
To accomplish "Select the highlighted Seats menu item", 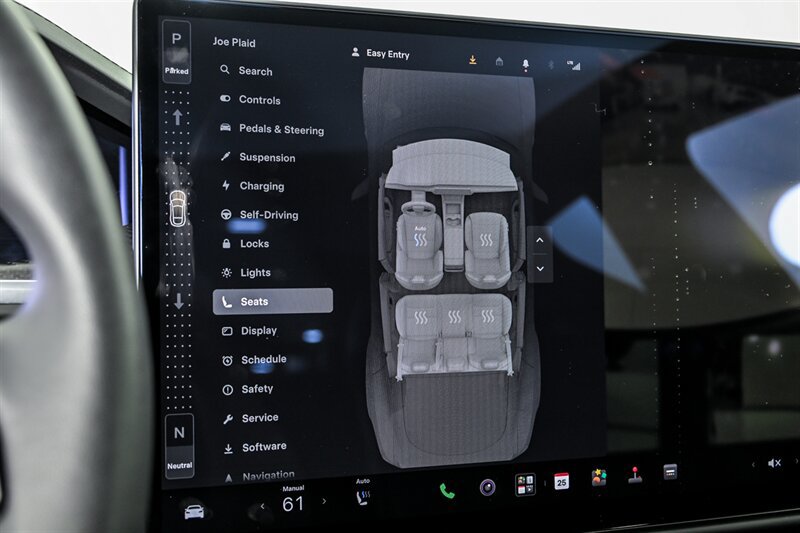I will (x=273, y=301).
